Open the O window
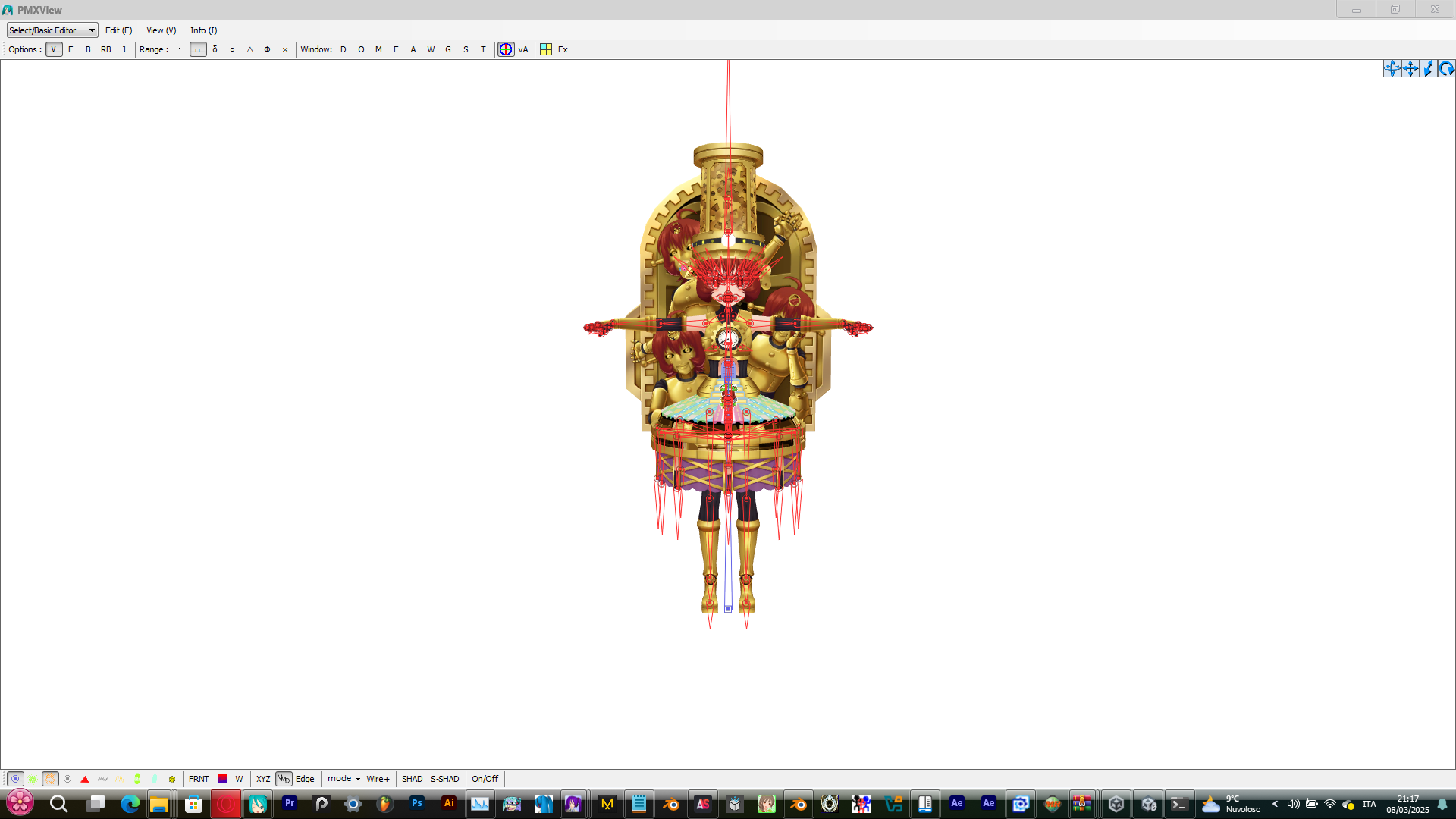This screenshot has height=819, width=1456. (361, 49)
